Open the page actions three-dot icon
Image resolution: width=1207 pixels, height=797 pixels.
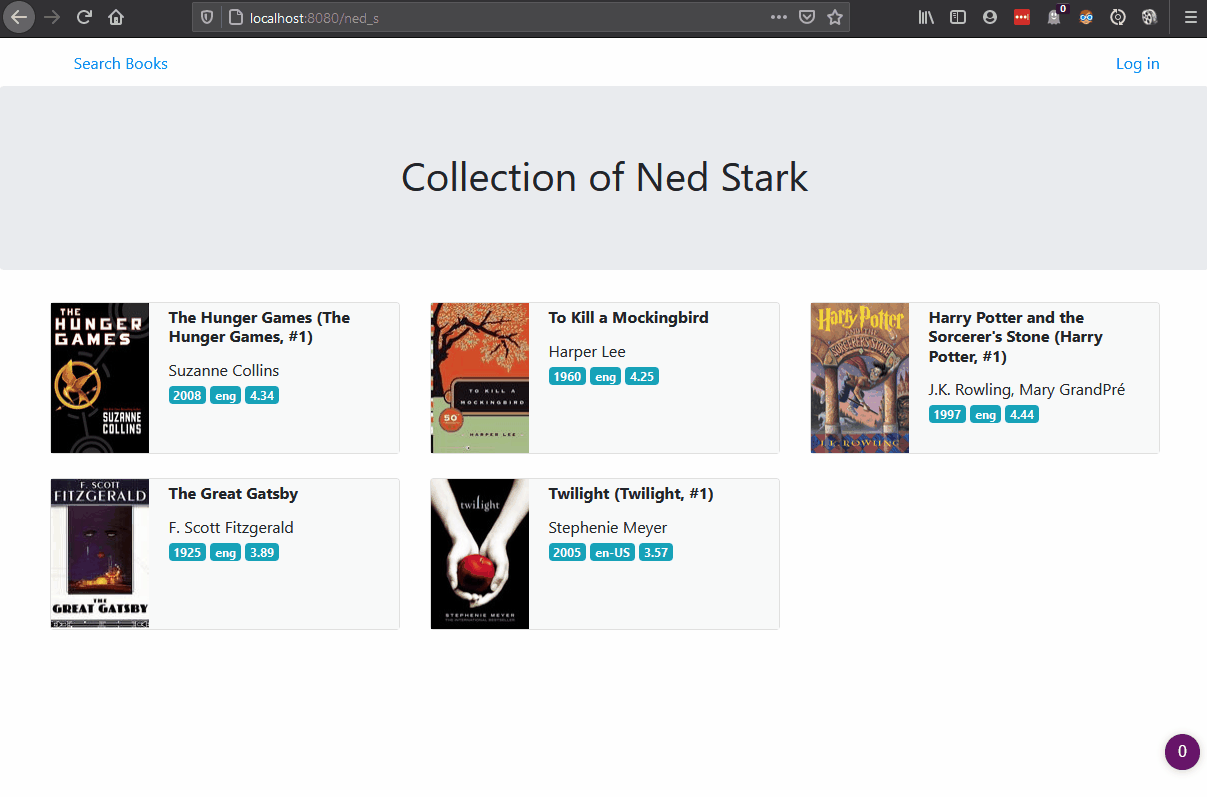779,17
